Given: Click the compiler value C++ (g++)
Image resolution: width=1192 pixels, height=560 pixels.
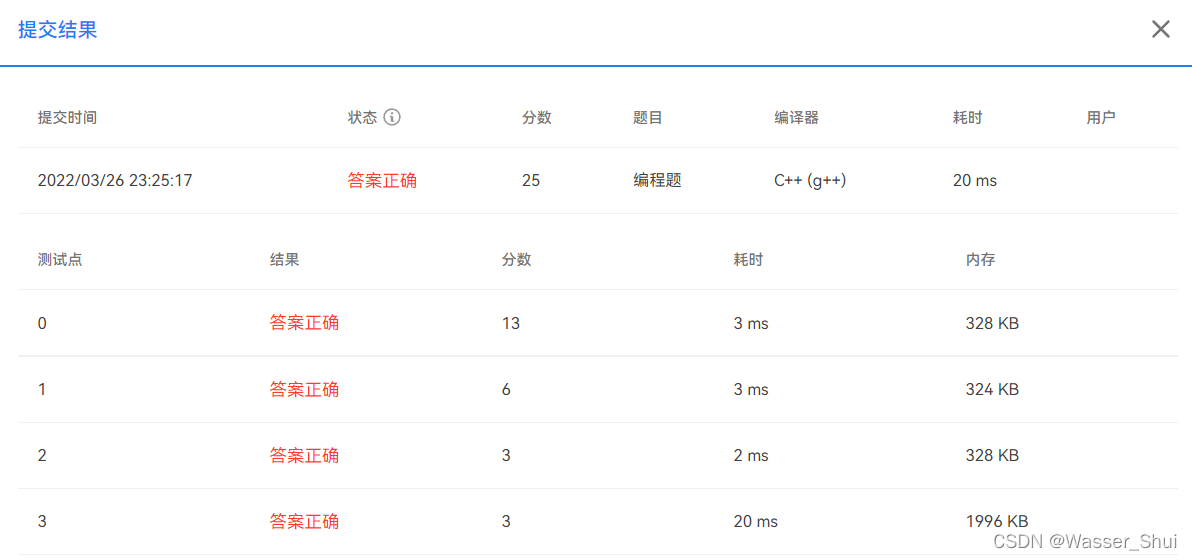Looking at the screenshot, I should [810, 181].
